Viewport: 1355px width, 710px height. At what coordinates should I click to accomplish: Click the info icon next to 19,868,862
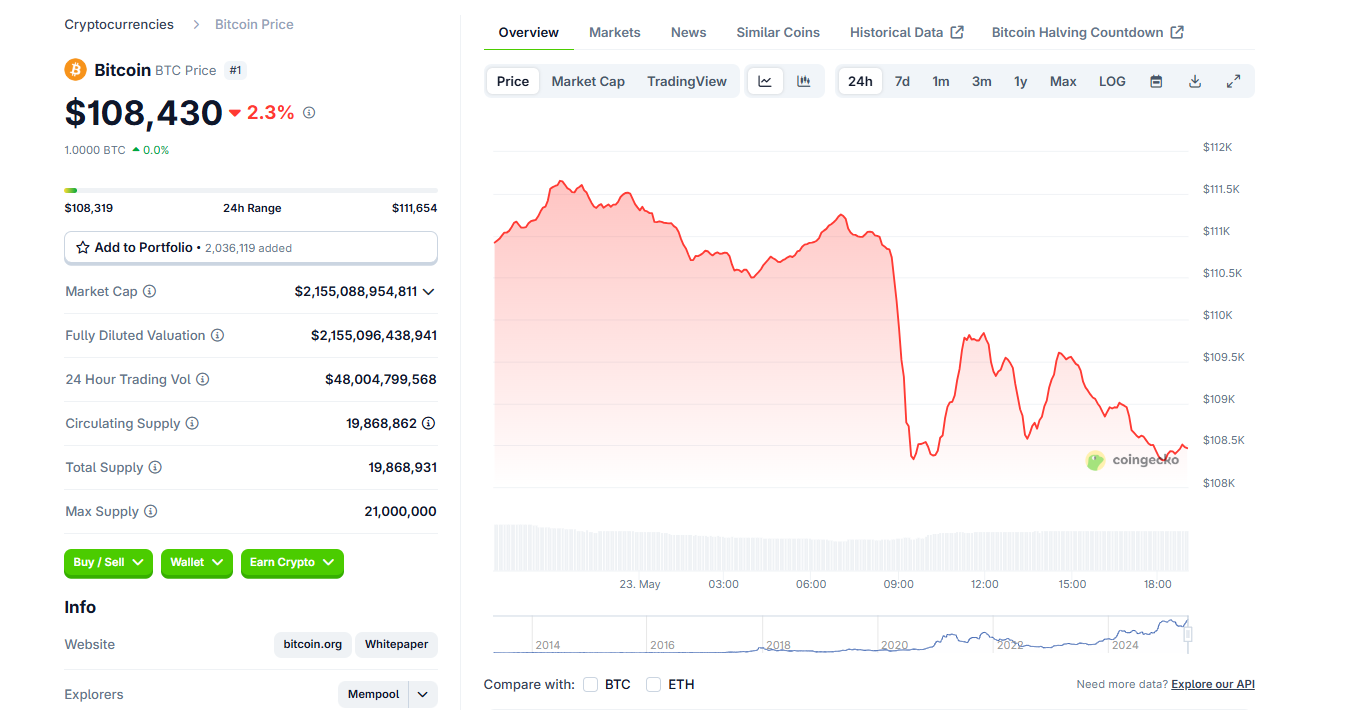[x=429, y=424]
